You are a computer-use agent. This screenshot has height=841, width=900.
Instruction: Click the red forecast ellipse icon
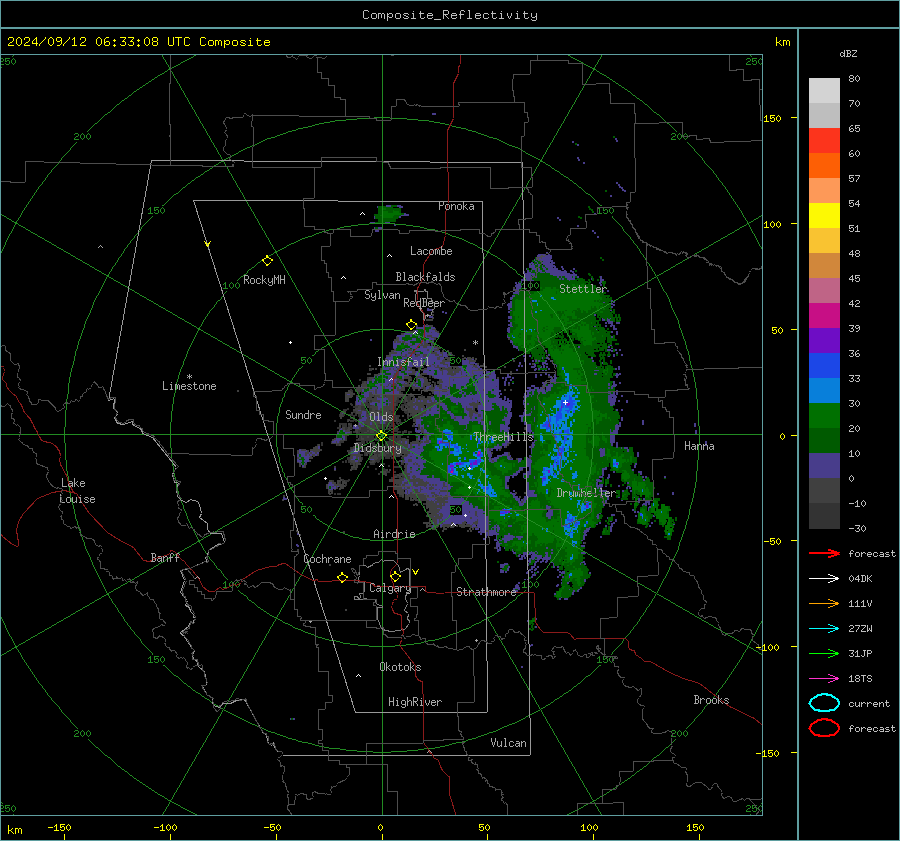[x=824, y=728]
